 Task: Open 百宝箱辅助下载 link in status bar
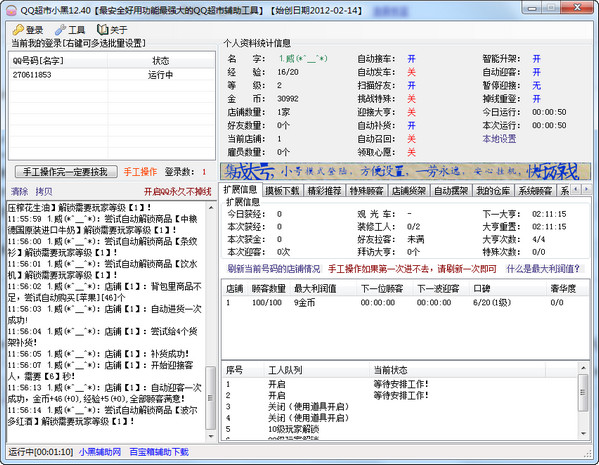tap(159, 452)
